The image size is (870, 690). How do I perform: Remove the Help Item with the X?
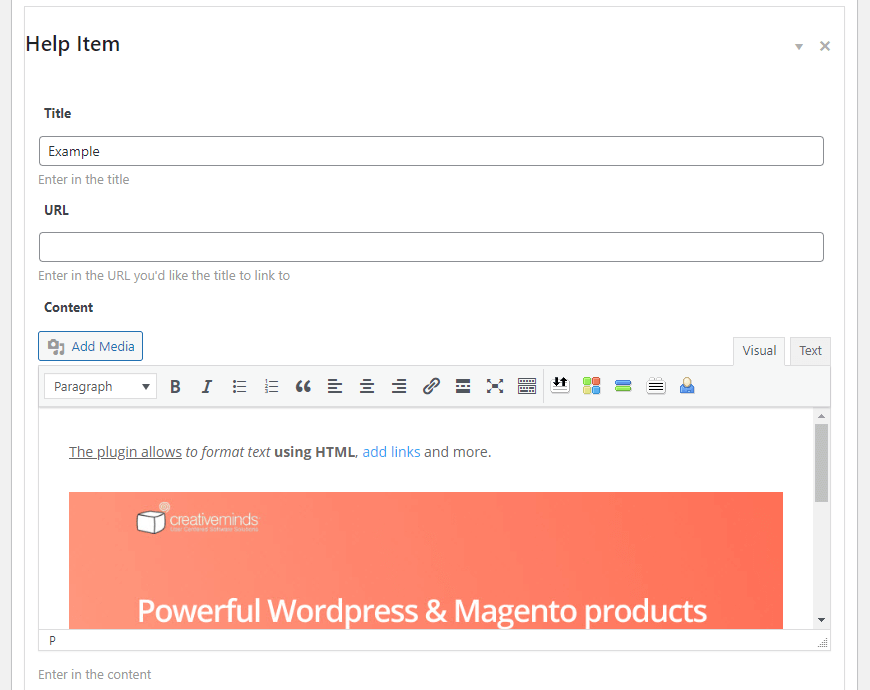coord(825,46)
